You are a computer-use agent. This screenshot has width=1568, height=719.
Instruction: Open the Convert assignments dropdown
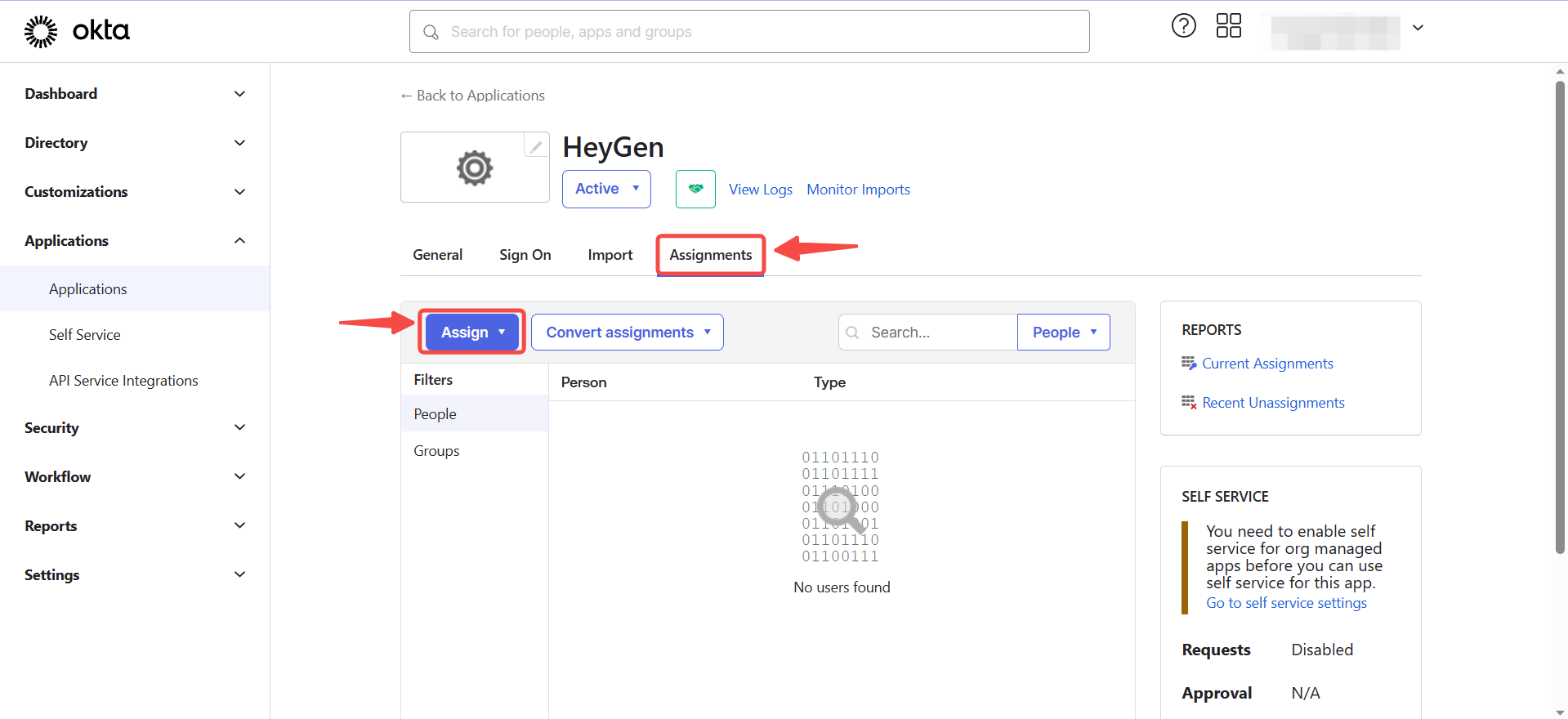tap(628, 332)
